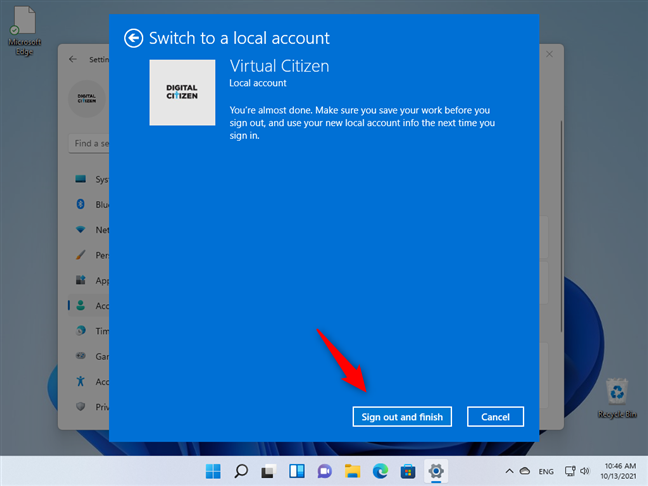Open taskbar Search
Viewport: 648px width, 486px height.
tap(241, 471)
